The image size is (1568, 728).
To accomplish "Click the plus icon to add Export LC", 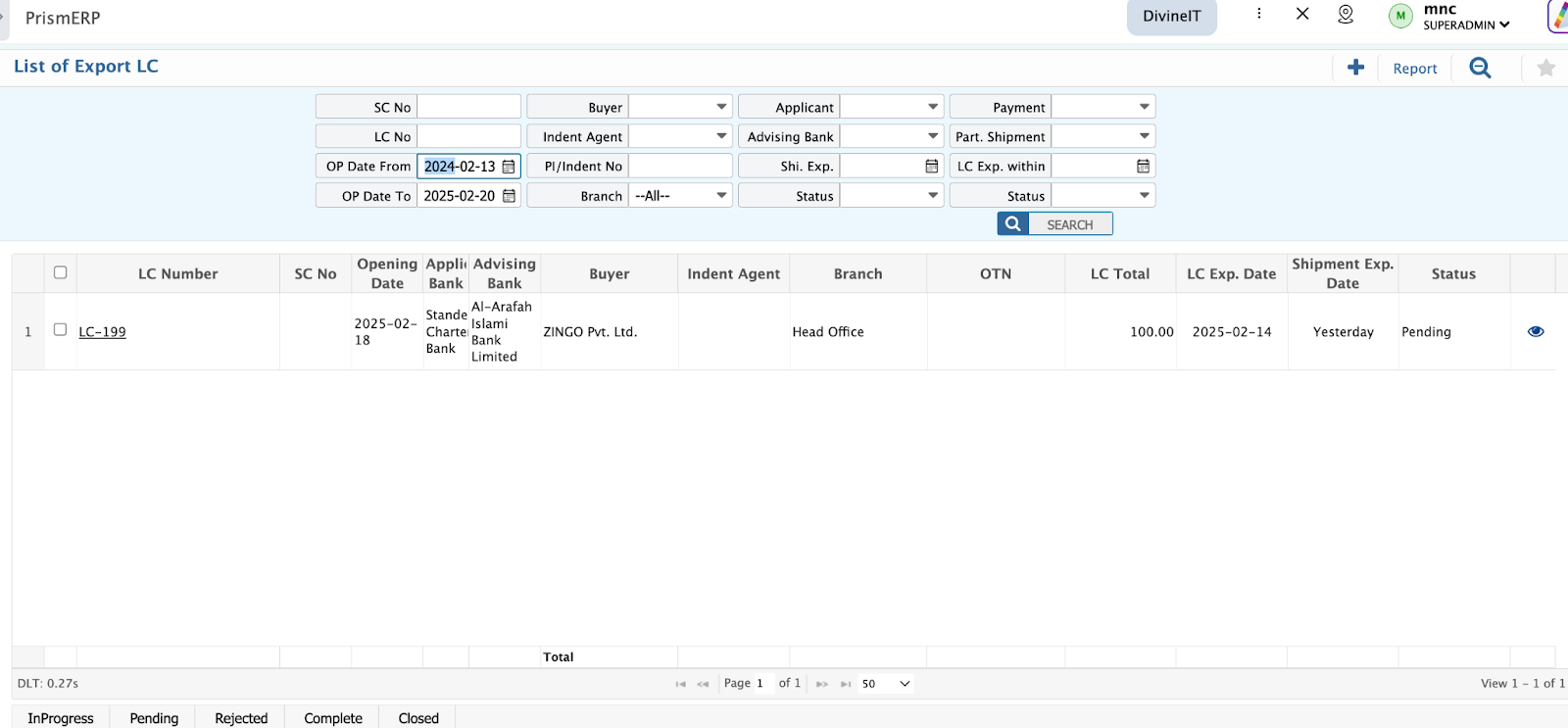I will click(x=1355, y=68).
